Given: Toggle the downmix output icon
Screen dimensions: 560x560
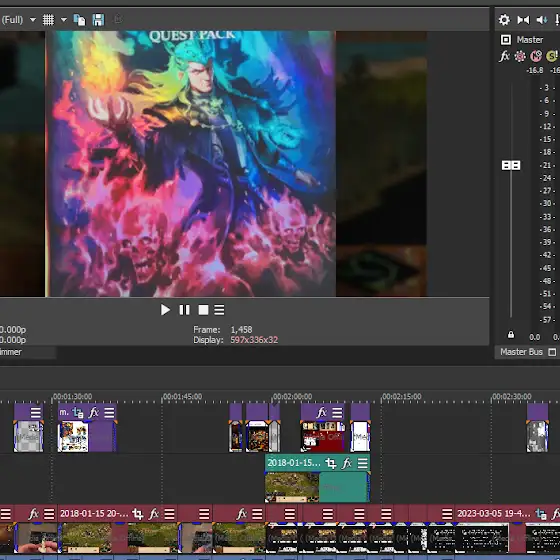Looking at the screenshot, I should pos(523,20).
